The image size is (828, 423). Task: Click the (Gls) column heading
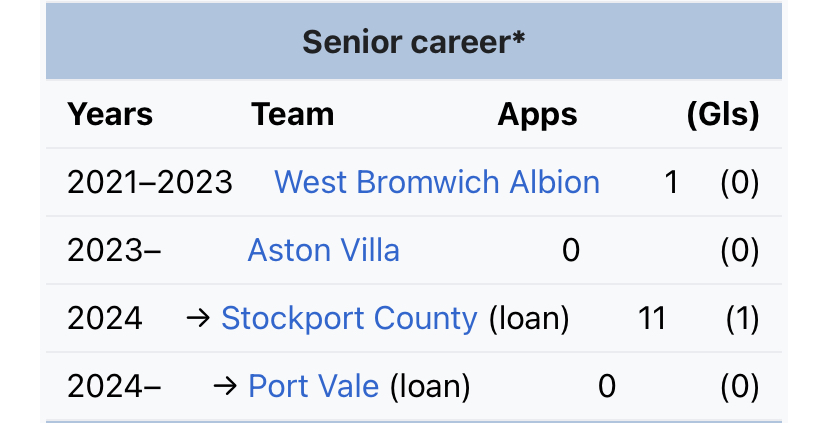(723, 115)
